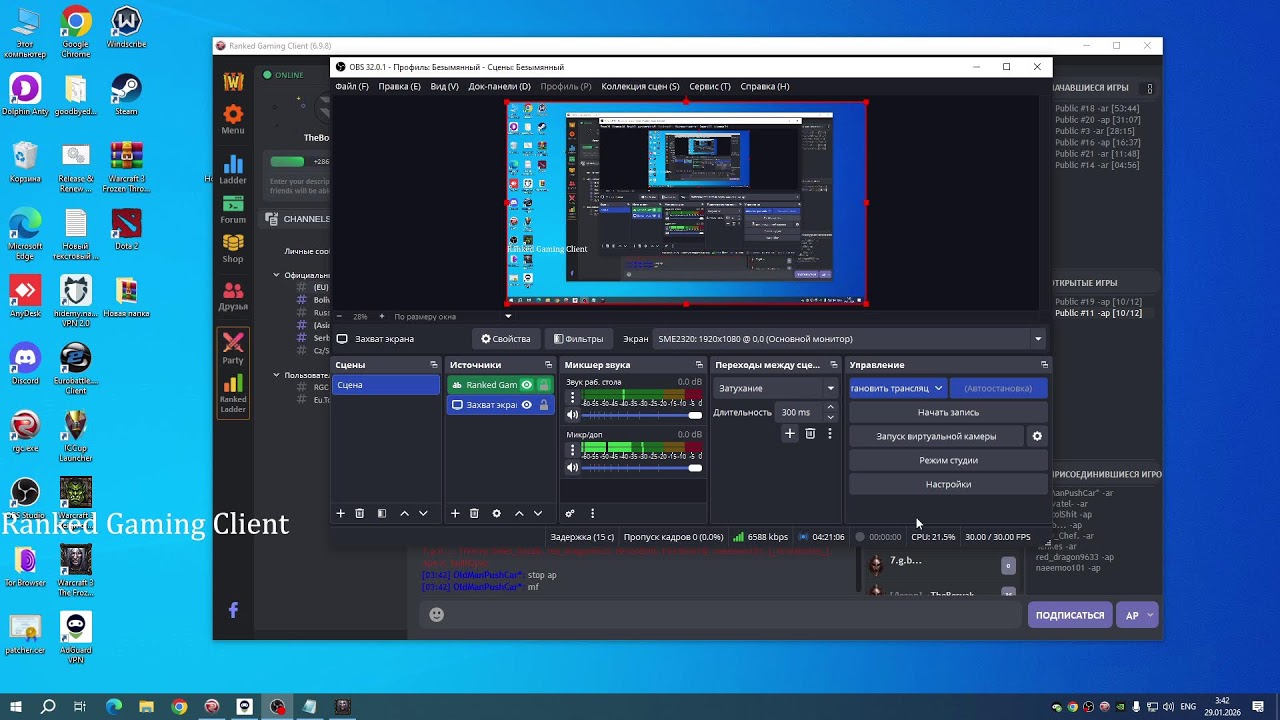
Task: Collapse the Официальные channel group
Action: click(277, 275)
